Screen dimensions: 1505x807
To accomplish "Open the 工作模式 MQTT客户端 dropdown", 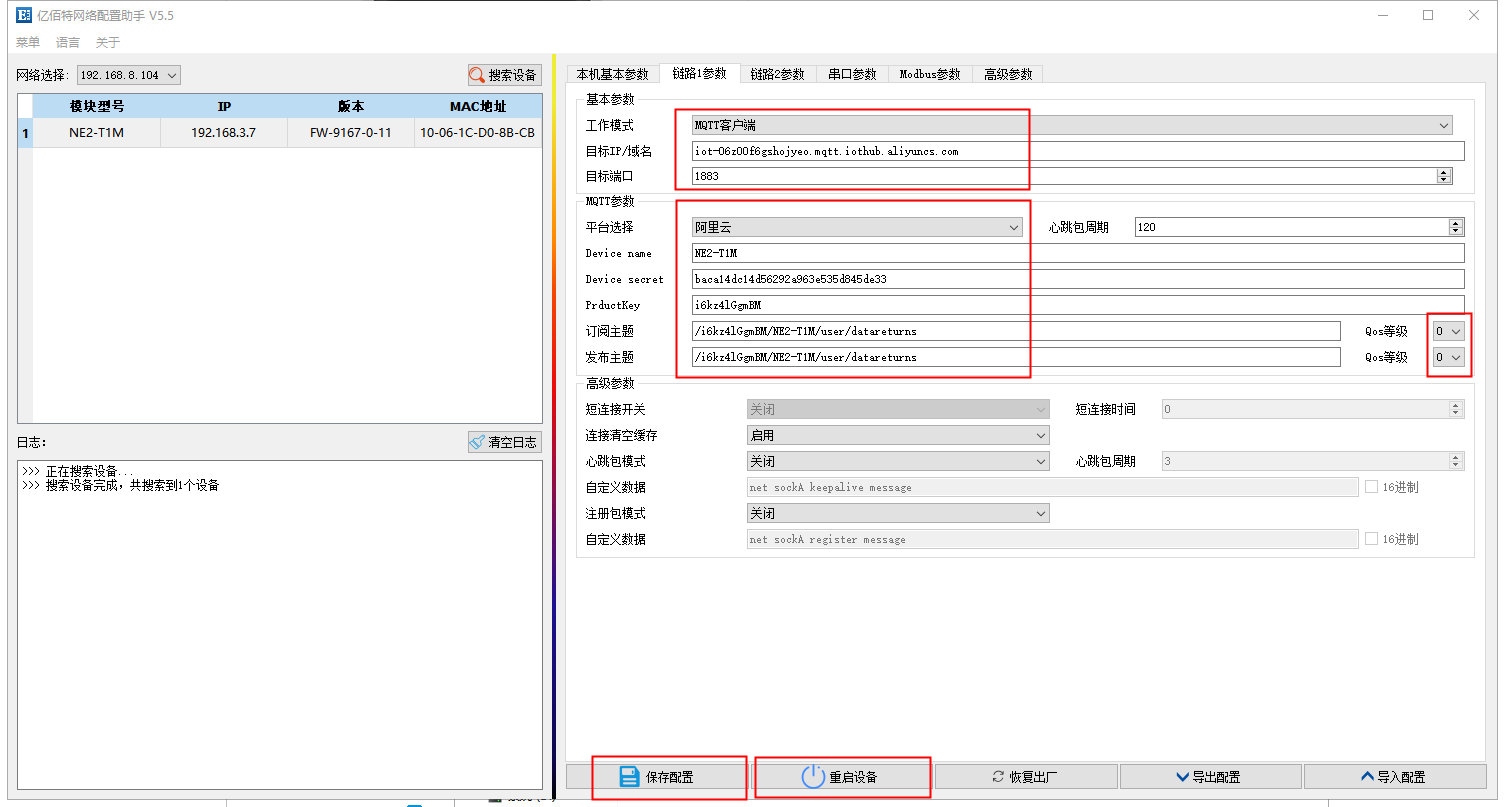I will coord(1071,125).
